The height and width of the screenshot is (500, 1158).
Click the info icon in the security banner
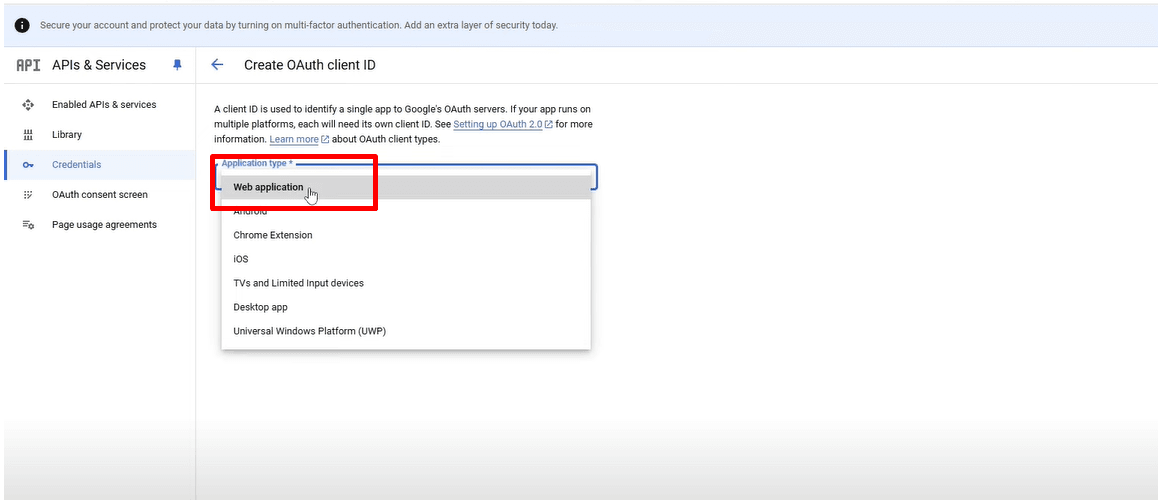coord(22,25)
